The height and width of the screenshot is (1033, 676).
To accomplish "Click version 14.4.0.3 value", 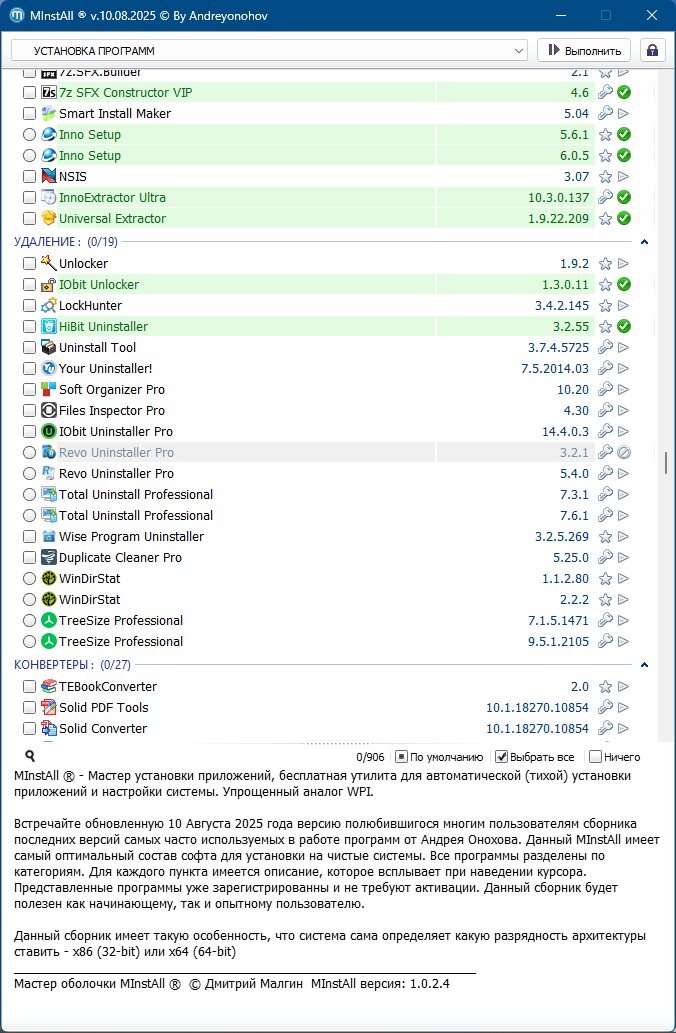I will pyautogui.click(x=565, y=432).
